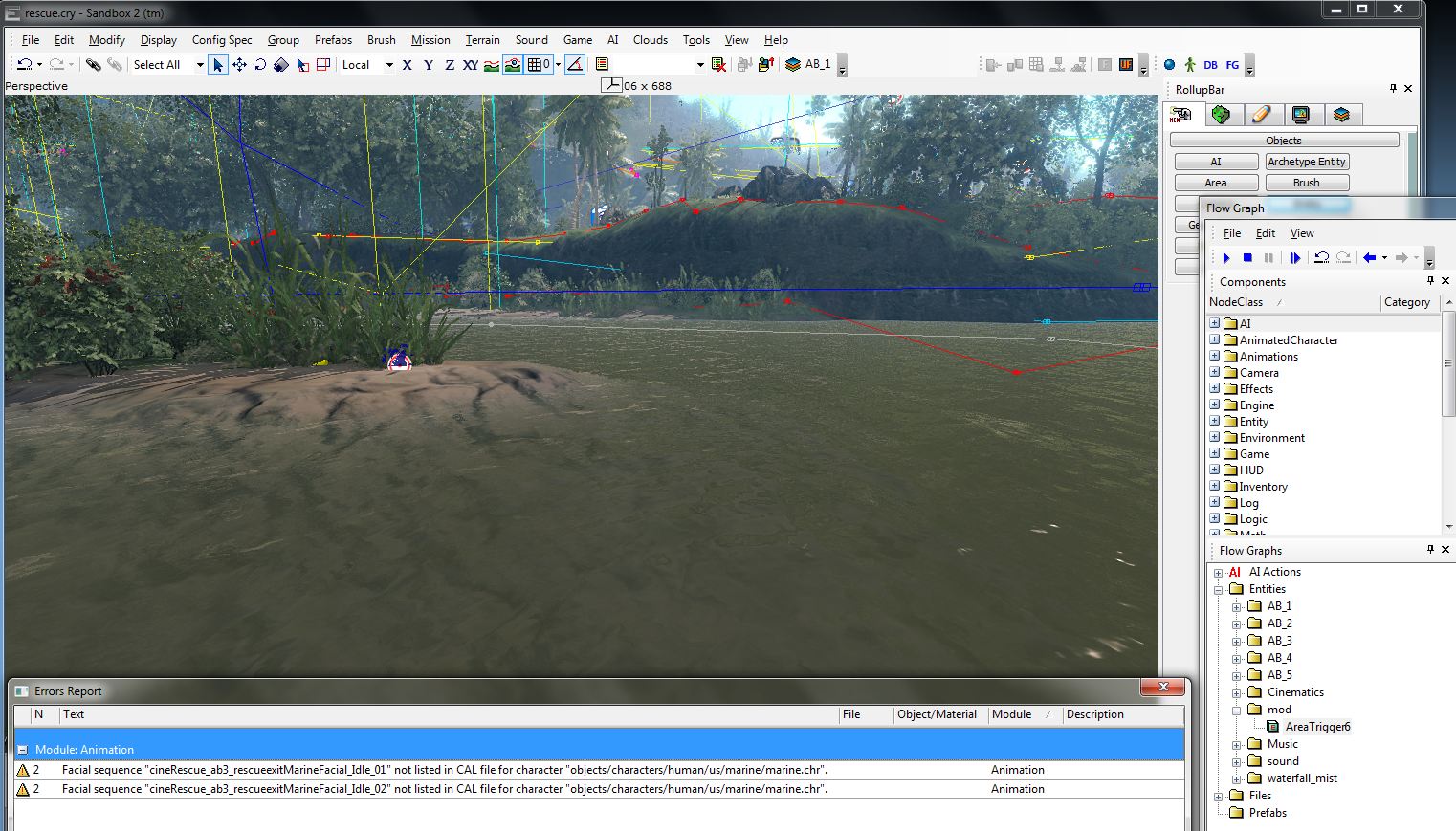The image size is (1456, 831).
Task: Expand the Animations component folder
Action: click(x=1215, y=356)
